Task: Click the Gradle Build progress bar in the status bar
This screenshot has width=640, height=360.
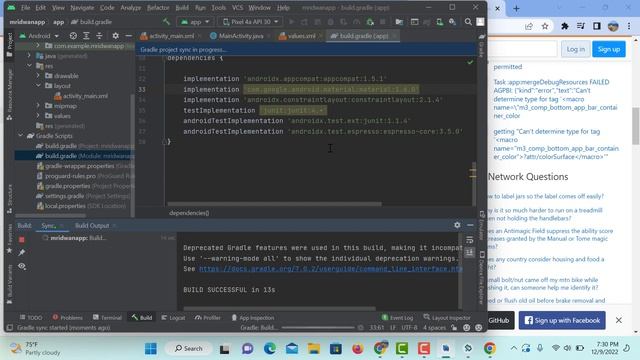Action: pyautogui.click(x=318, y=327)
